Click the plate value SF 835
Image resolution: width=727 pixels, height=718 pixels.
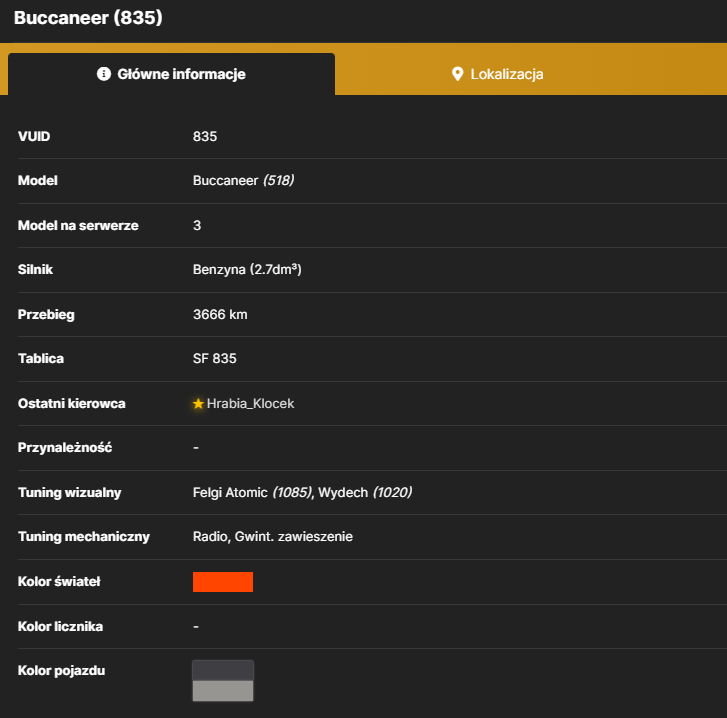(x=215, y=358)
